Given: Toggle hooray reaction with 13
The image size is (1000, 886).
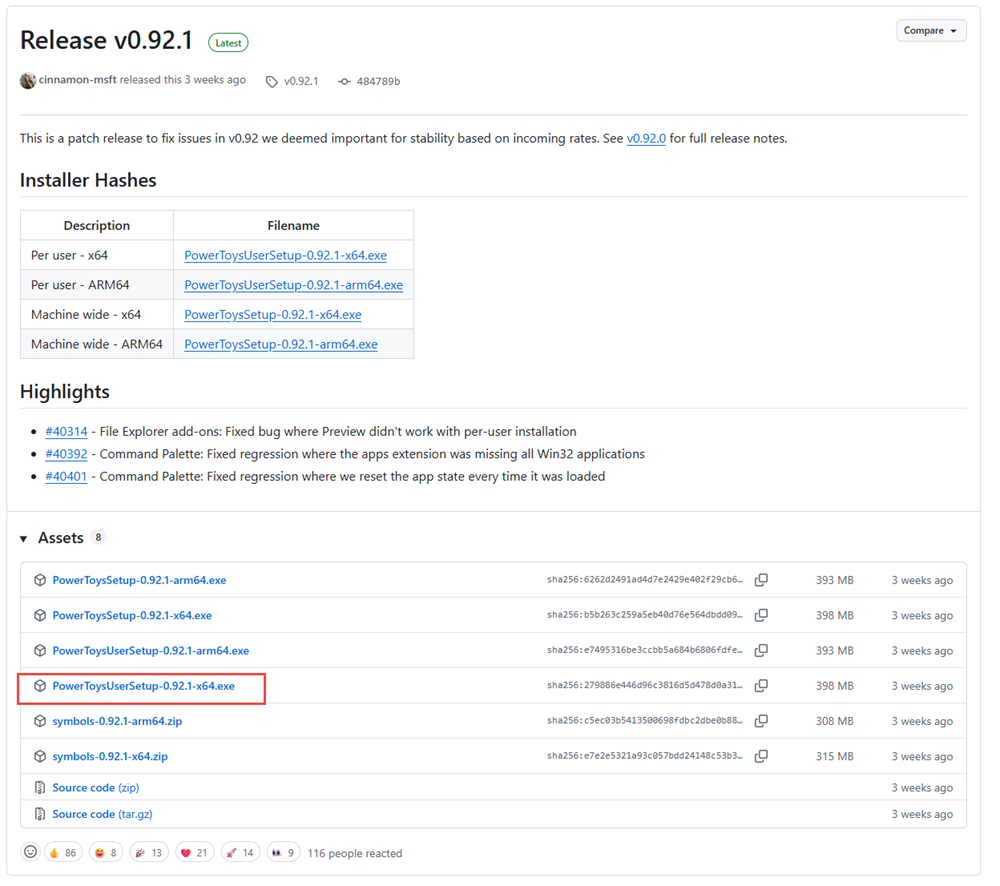Looking at the screenshot, I should coord(149,853).
